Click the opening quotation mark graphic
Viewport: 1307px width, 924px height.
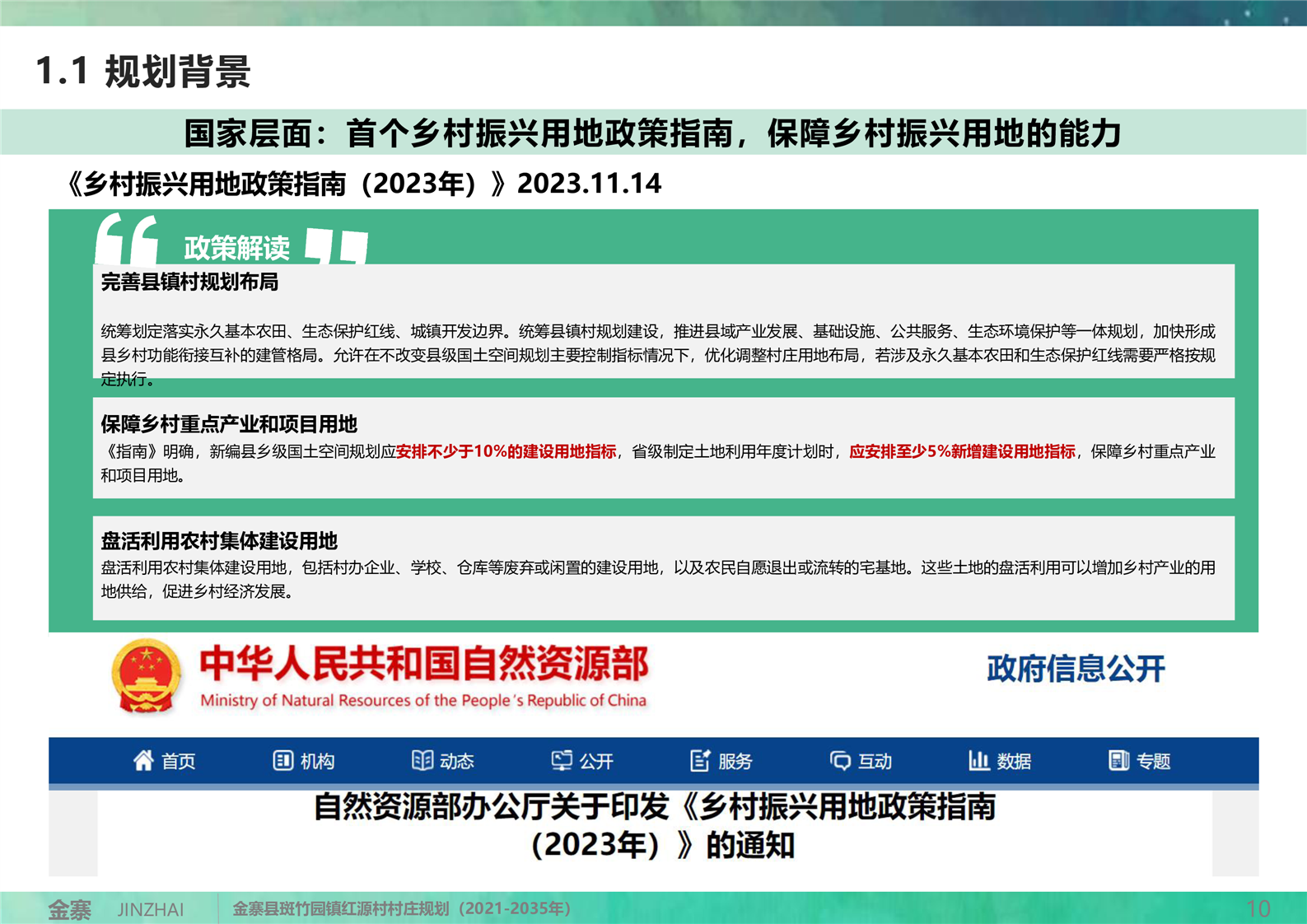coord(126,240)
